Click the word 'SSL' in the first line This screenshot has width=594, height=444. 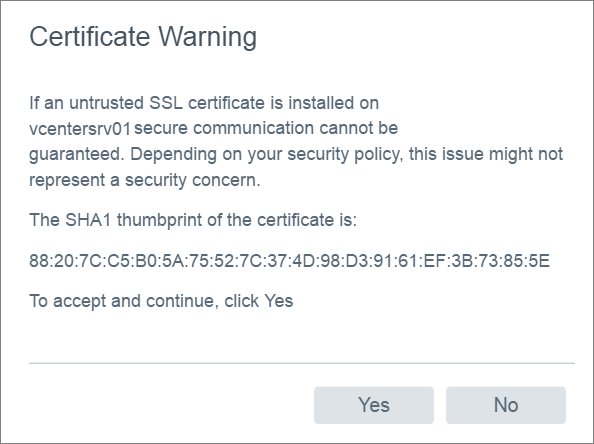pyautogui.click(x=166, y=103)
